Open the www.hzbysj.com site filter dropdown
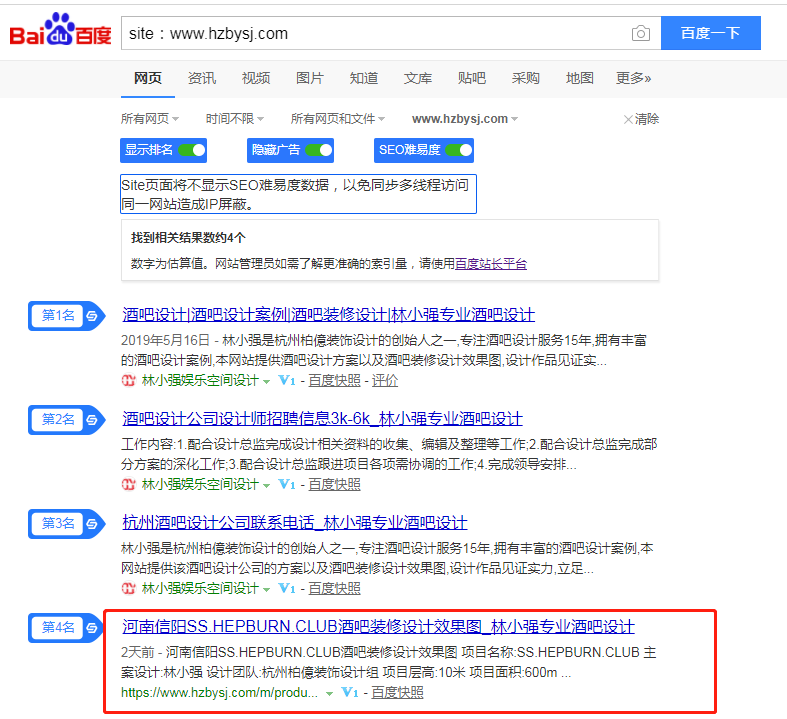 (465, 119)
